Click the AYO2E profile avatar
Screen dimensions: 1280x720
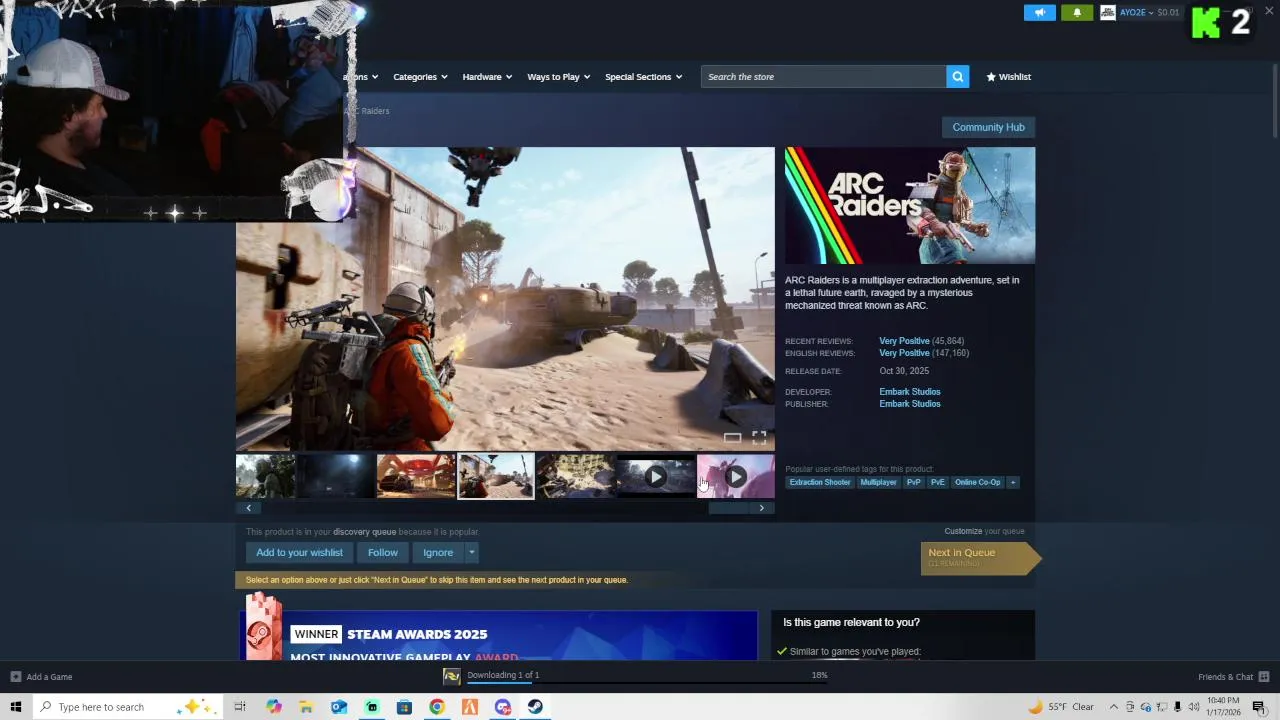(1108, 13)
